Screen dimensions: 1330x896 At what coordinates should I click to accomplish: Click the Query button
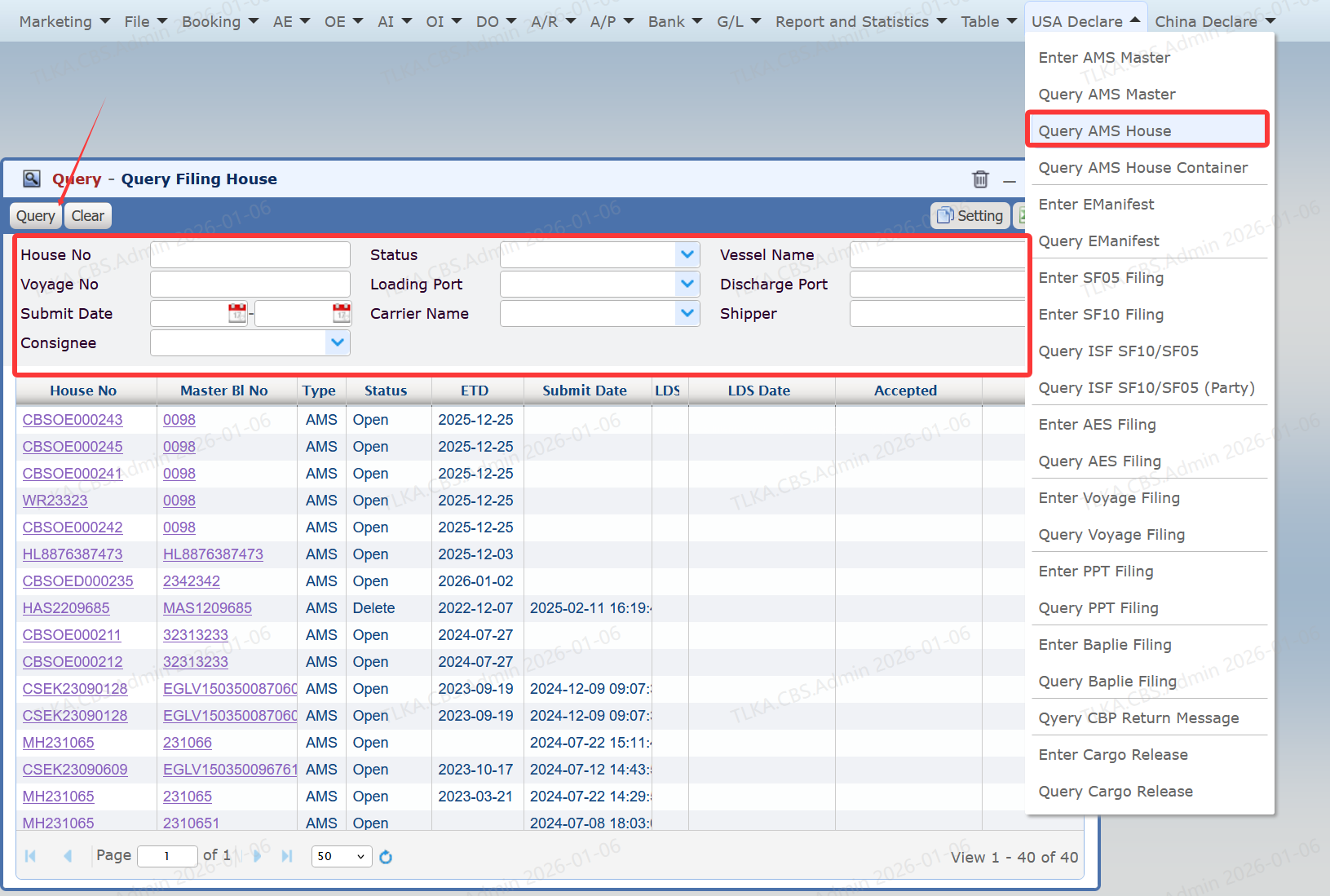[36, 216]
